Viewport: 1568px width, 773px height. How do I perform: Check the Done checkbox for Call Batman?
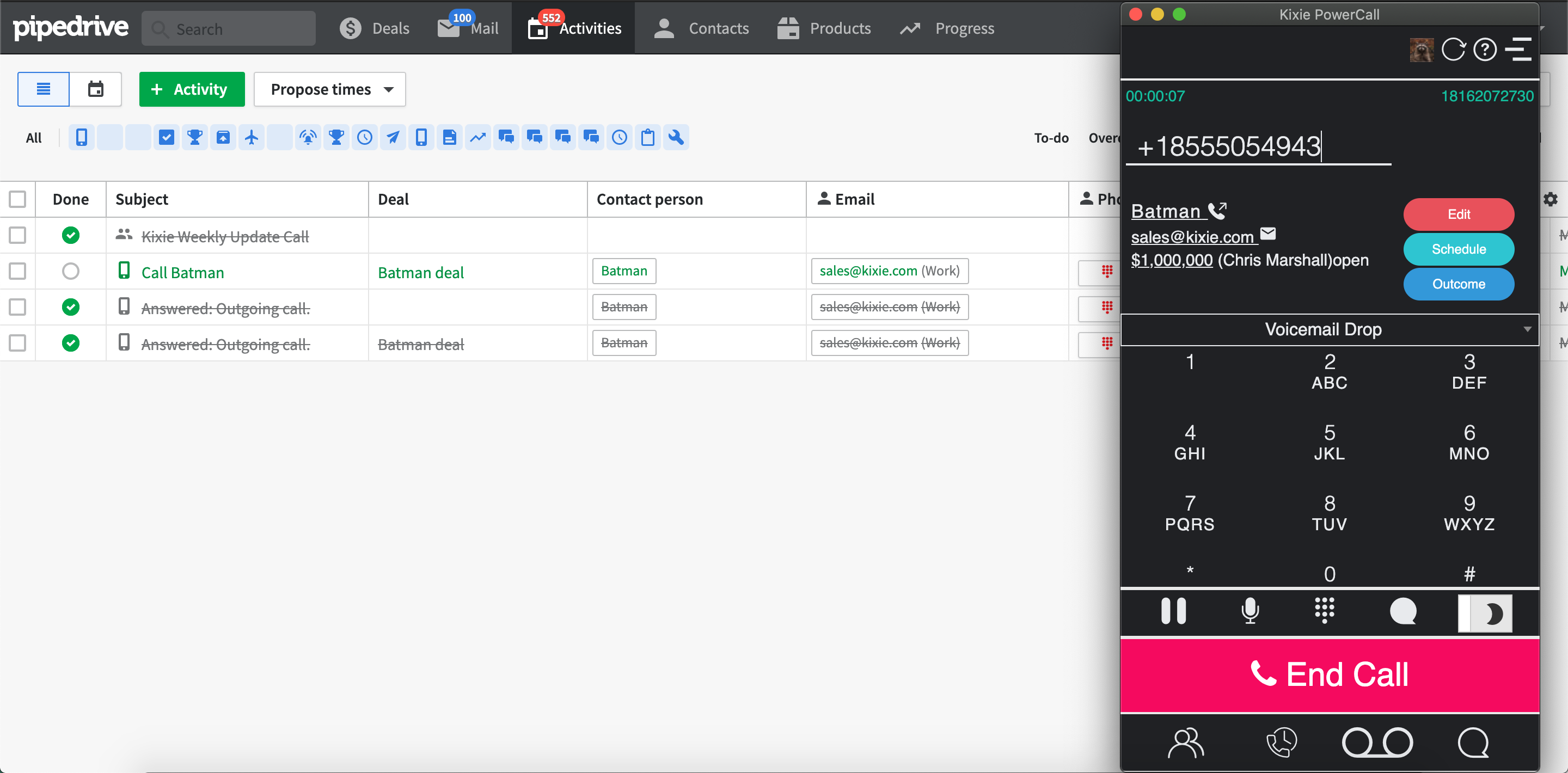click(70, 270)
